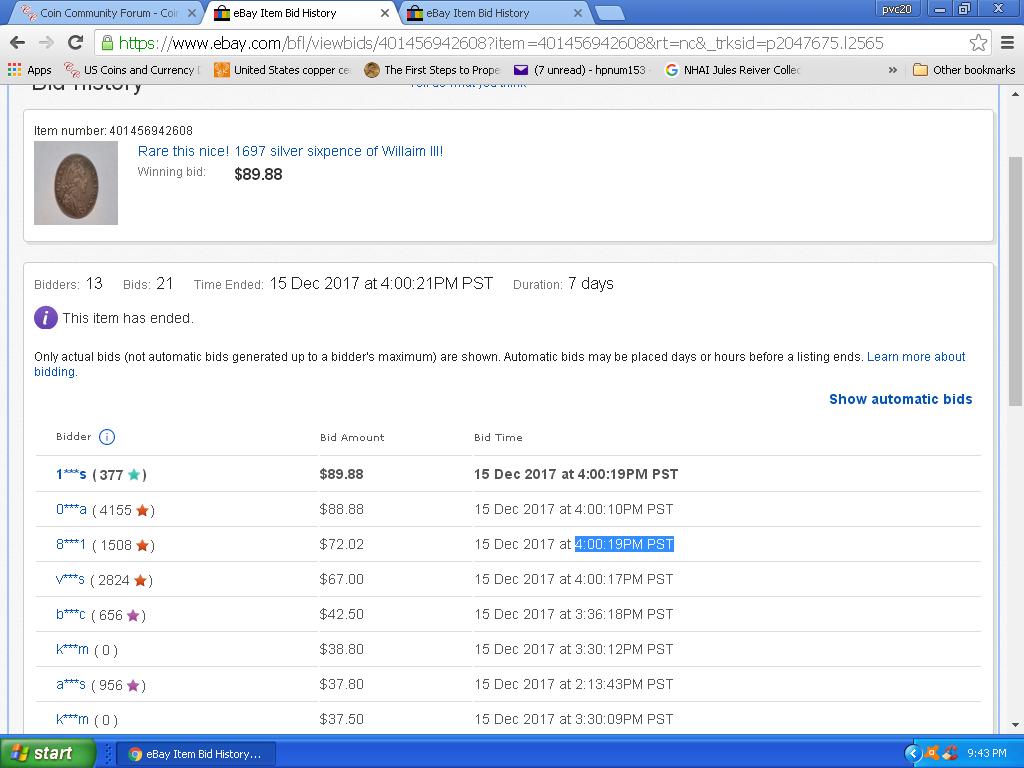This screenshot has height=768, width=1024.
Task: Click the Bid Amount column header
Action: point(352,438)
